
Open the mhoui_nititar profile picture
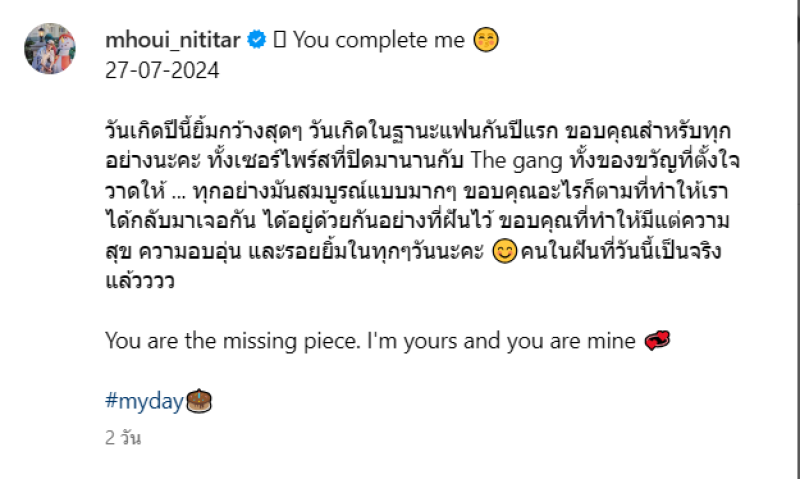coord(50,49)
